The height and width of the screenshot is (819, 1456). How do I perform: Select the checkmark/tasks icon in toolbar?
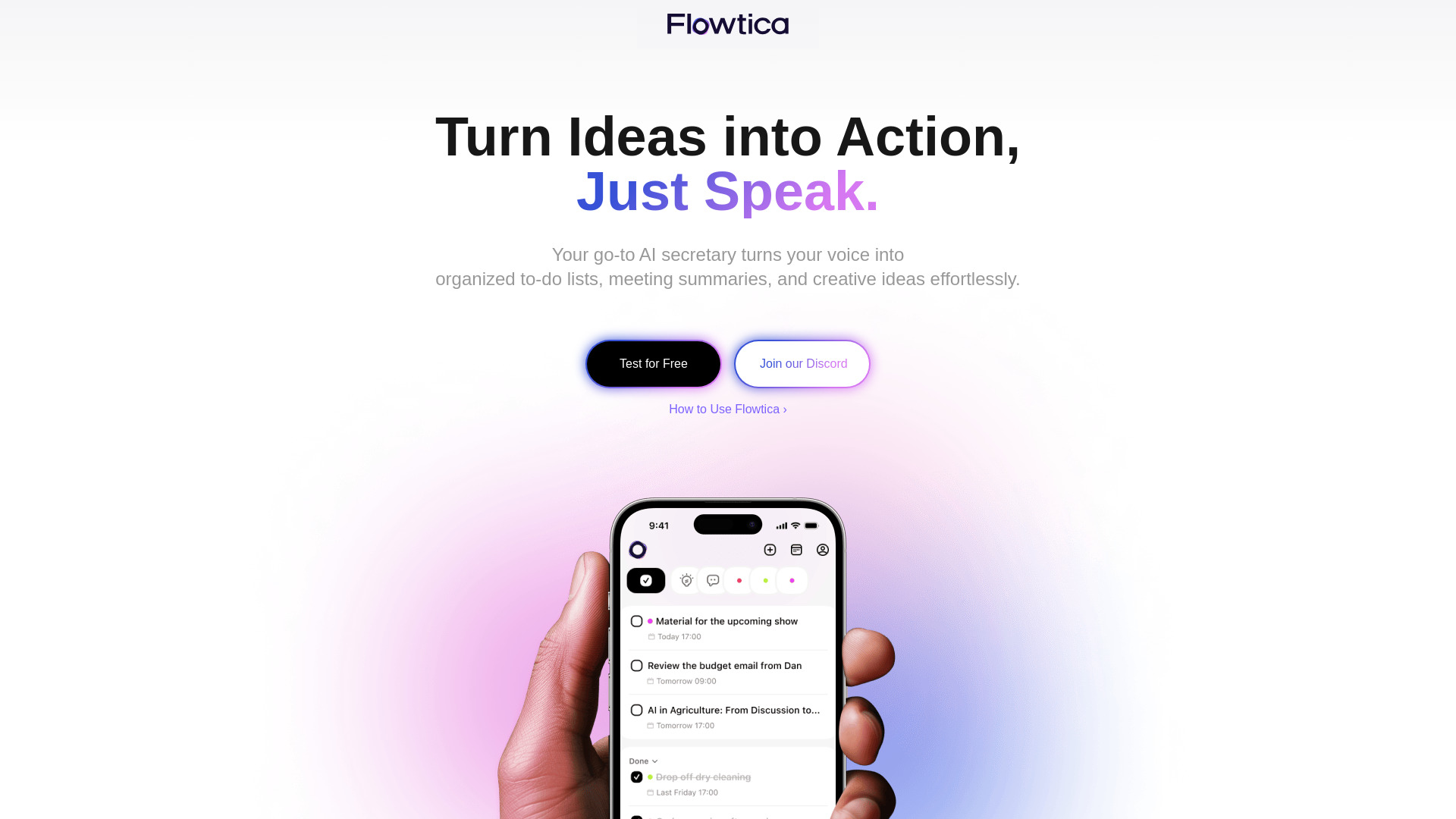(x=646, y=580)
